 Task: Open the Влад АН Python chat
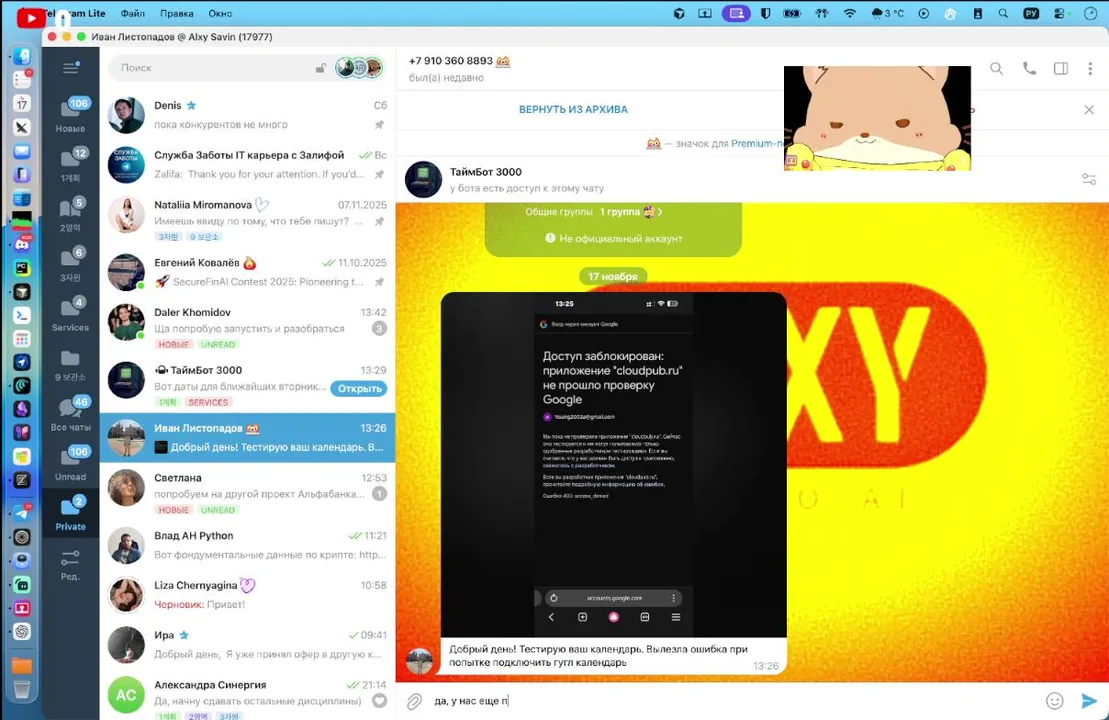pyautogui.click(x=248, y=545)
